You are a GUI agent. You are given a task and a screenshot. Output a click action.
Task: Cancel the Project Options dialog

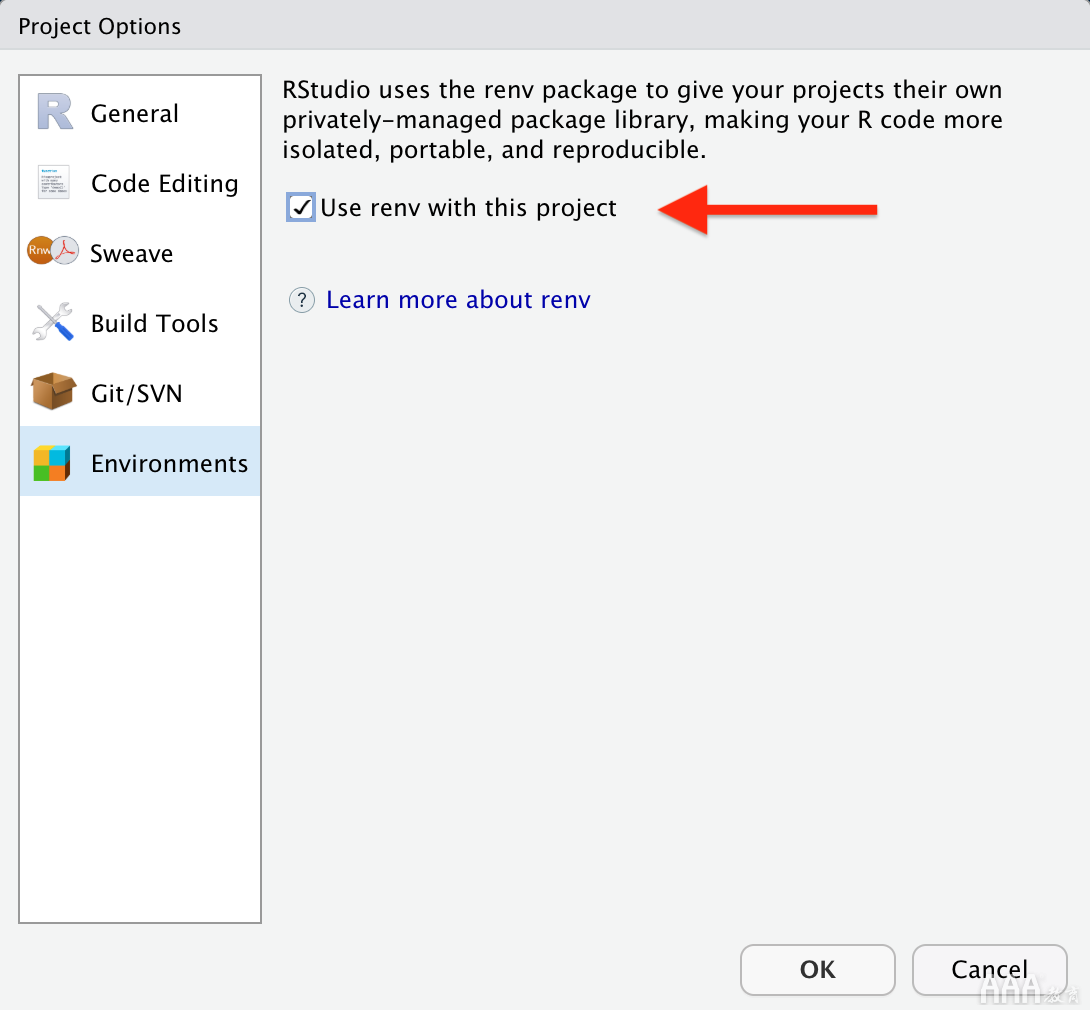point(989,969)
